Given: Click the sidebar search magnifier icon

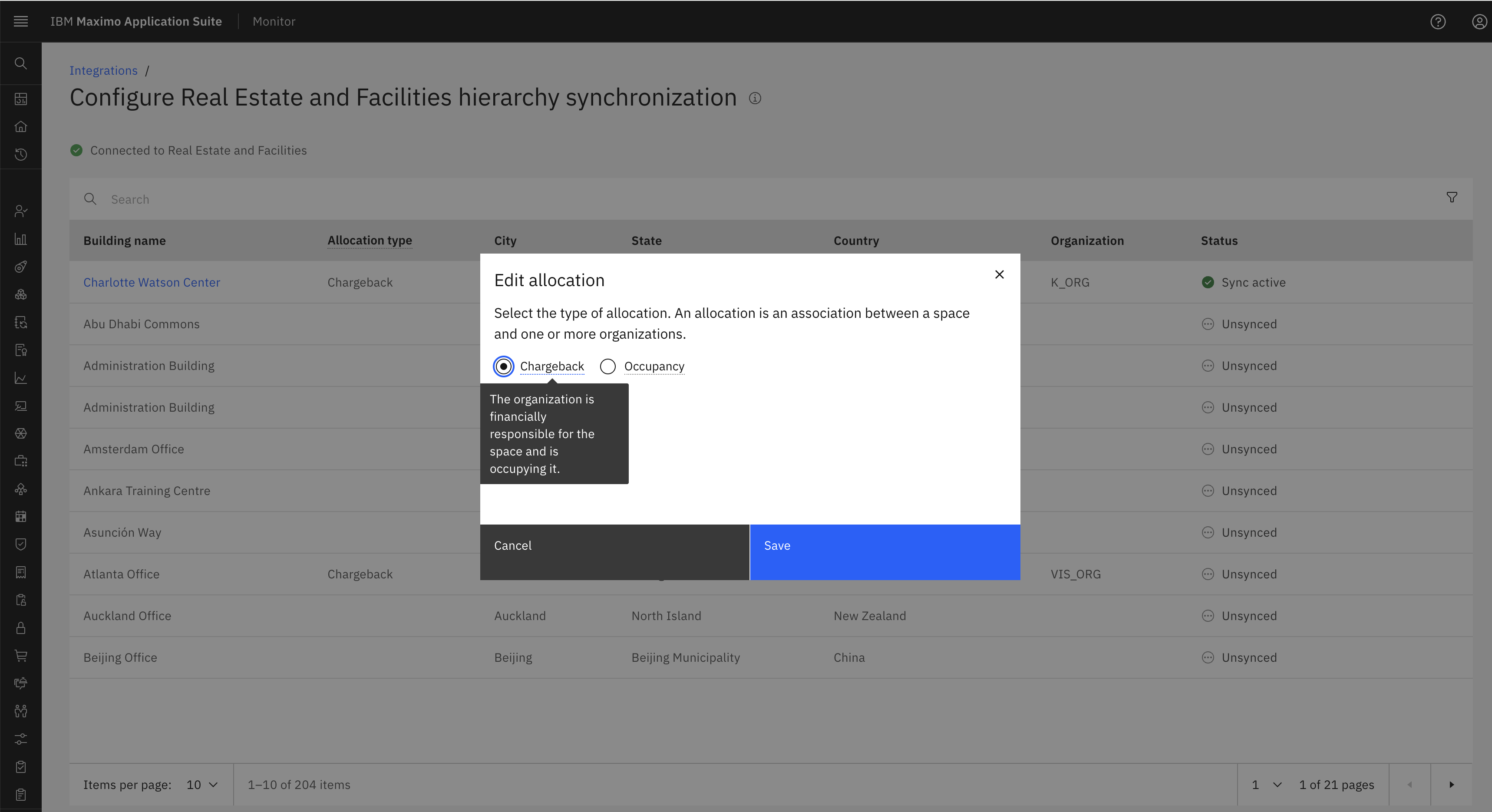Looking at the screenshot, I should click(x=21, y=63).
